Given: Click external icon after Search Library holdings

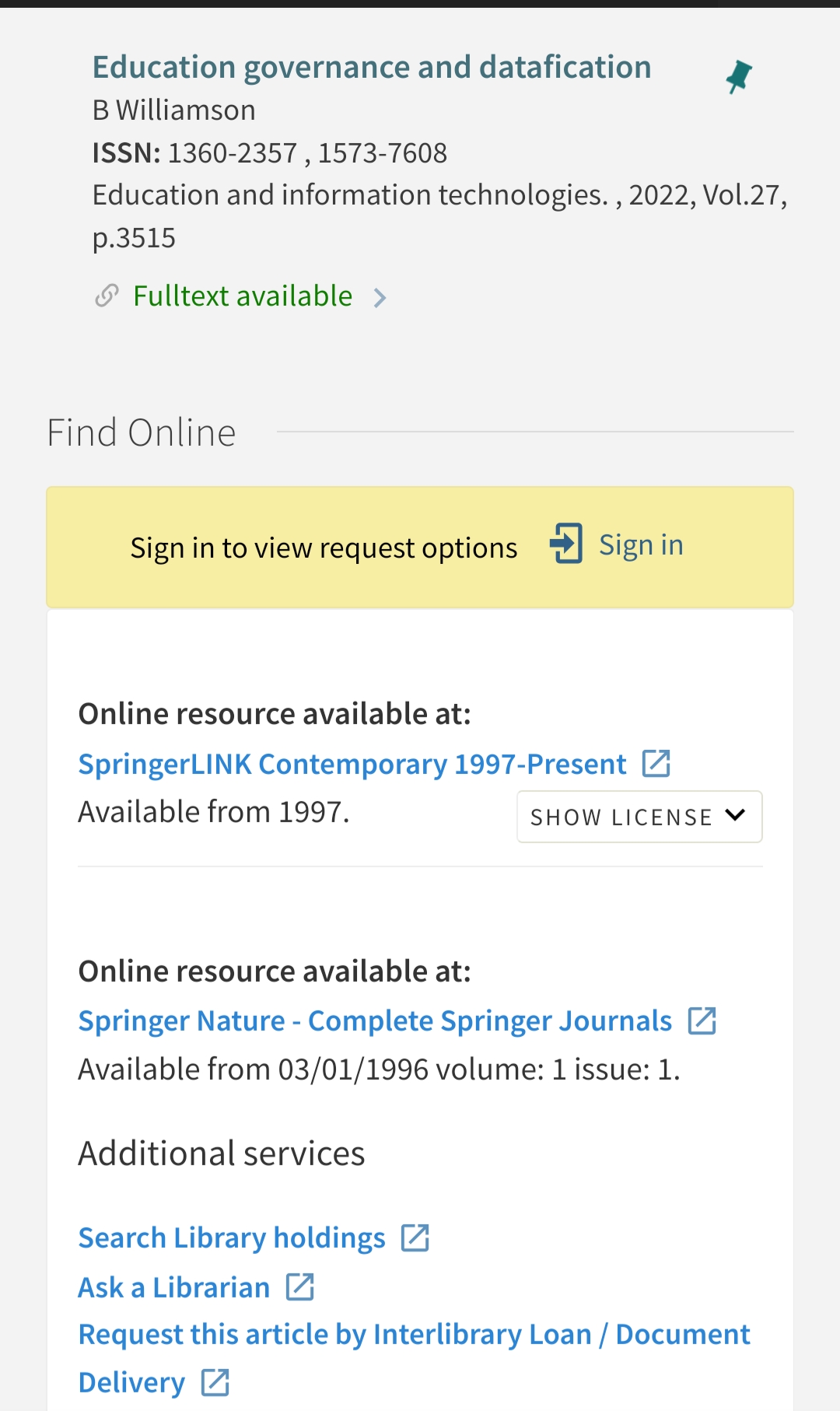Looking at the screenshot, I should click(415, 1238).
